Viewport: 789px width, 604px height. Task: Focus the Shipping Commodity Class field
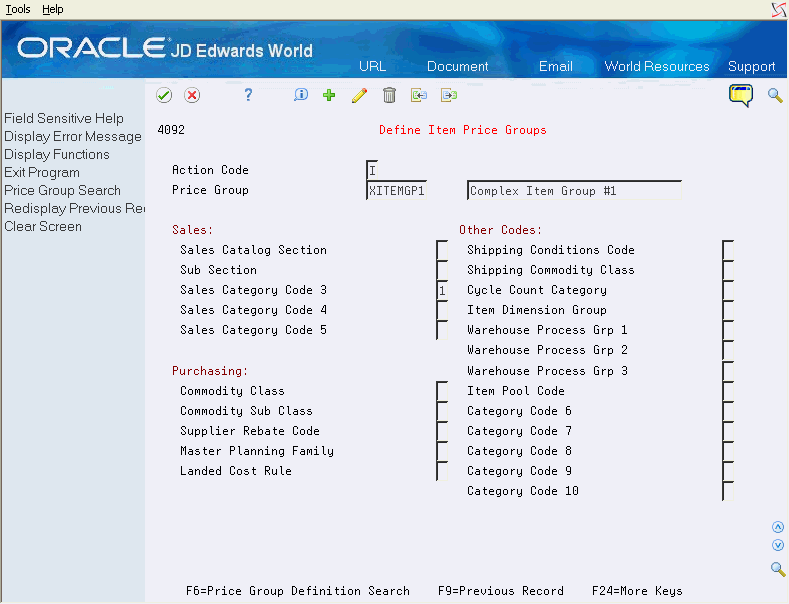click(x=728, y=270)
